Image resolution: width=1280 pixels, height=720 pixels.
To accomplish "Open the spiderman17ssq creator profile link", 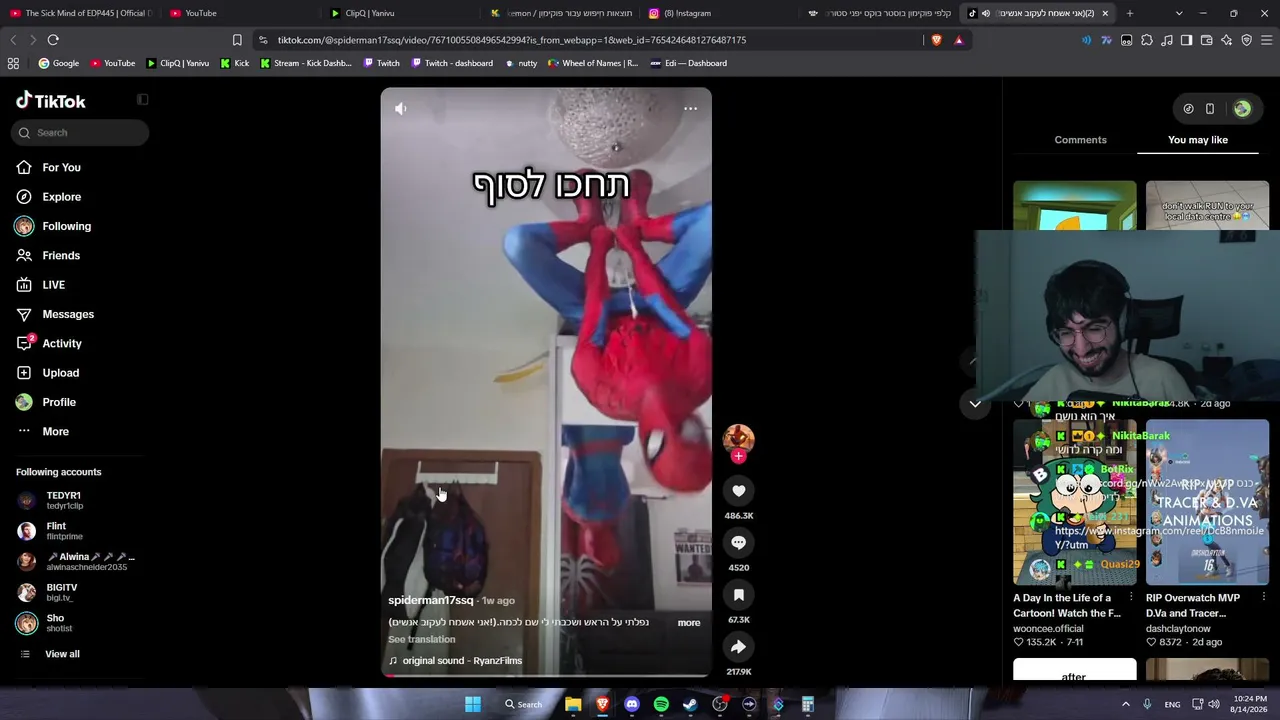I will point(430,600).
